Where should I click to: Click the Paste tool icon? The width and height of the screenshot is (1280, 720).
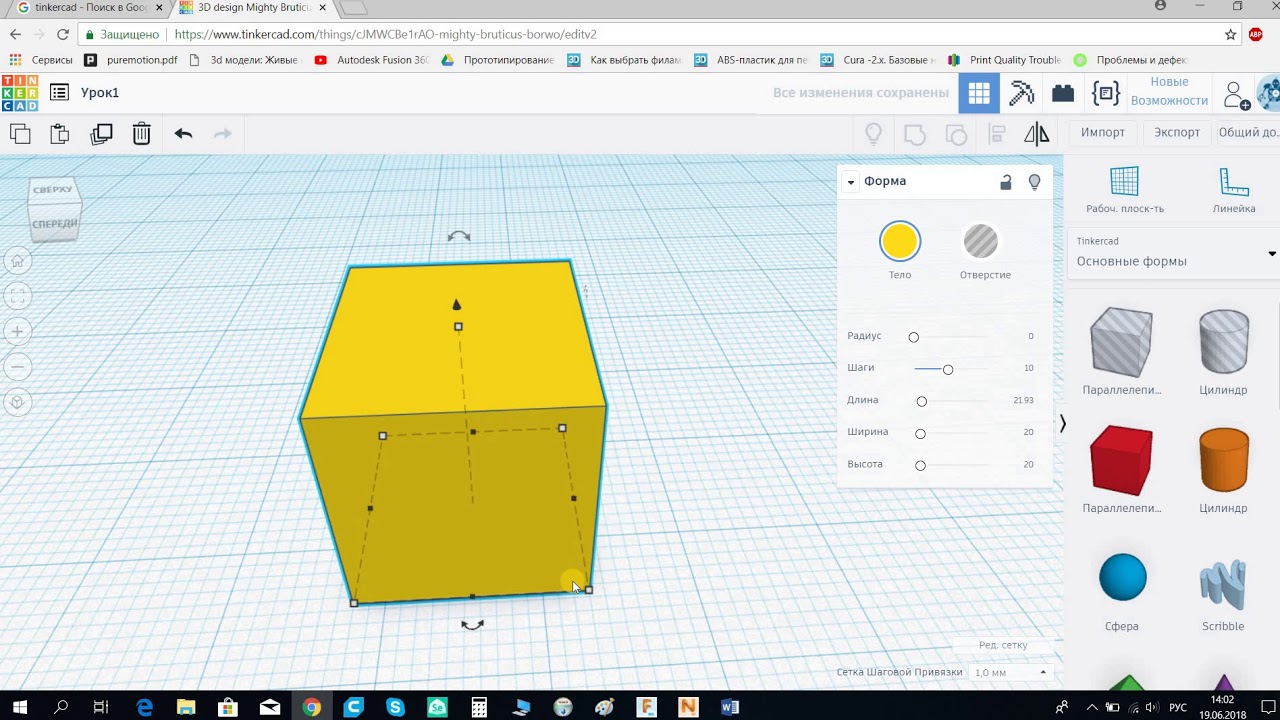click(x=60, y=133)
